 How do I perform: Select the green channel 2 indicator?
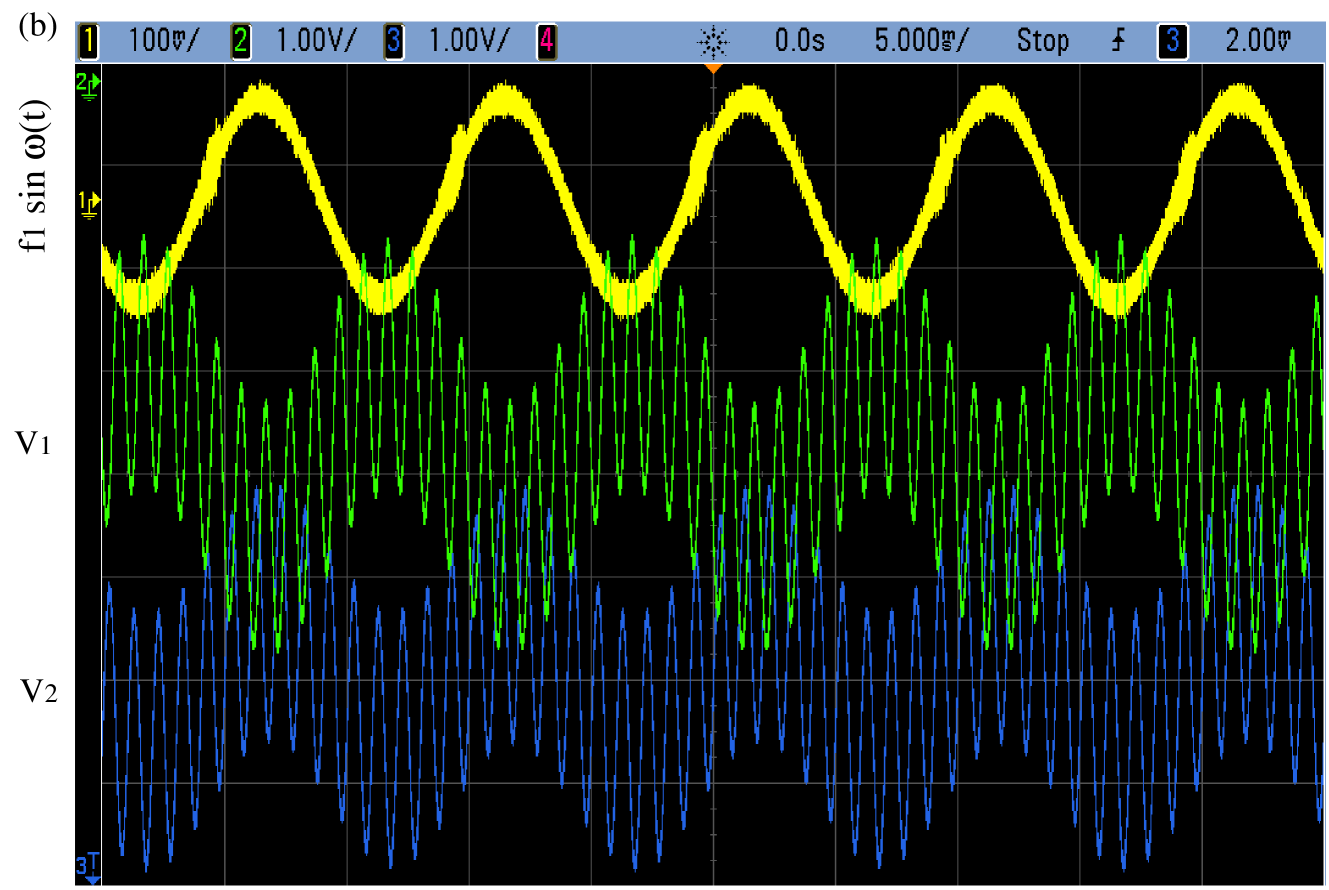coord(241,42)
